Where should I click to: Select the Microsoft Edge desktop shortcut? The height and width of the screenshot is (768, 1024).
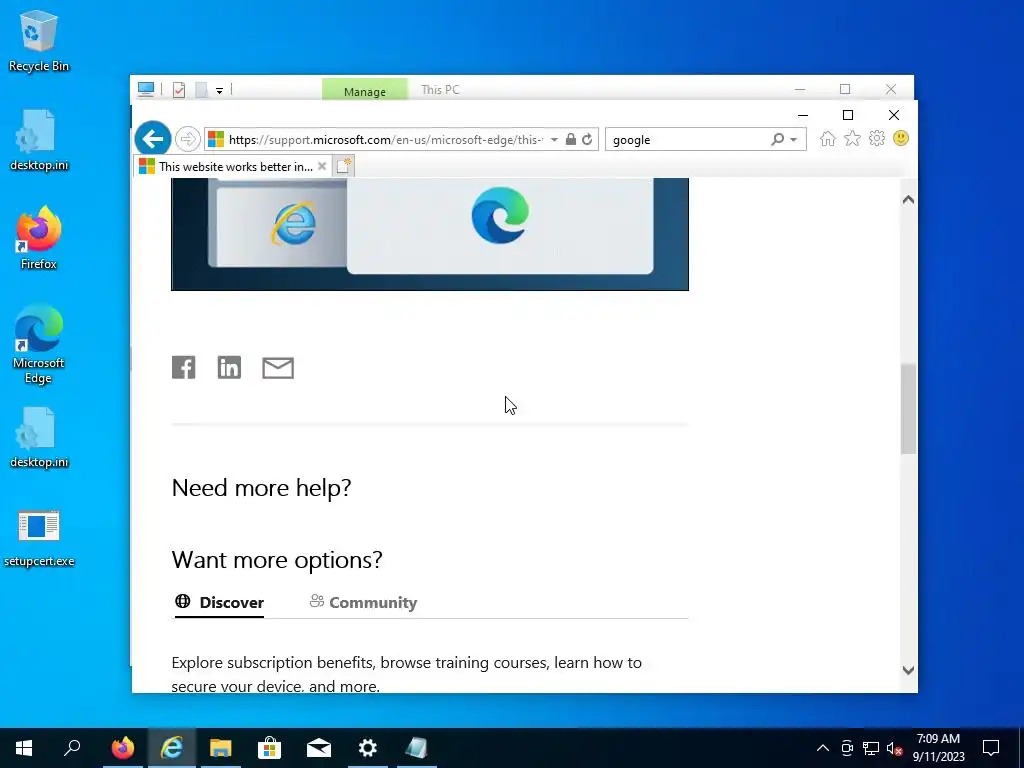(39, 344)
